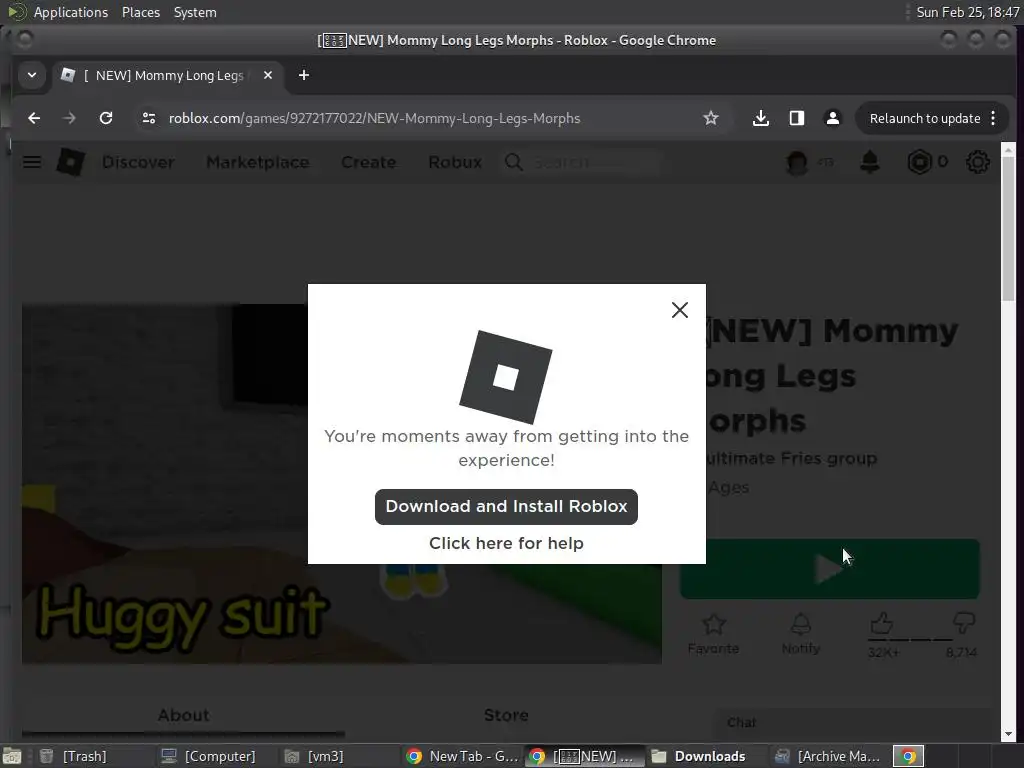Screen dimensions: 1024x768
Task: Click the Roblox logo home icon
Action: pos(71,162)
